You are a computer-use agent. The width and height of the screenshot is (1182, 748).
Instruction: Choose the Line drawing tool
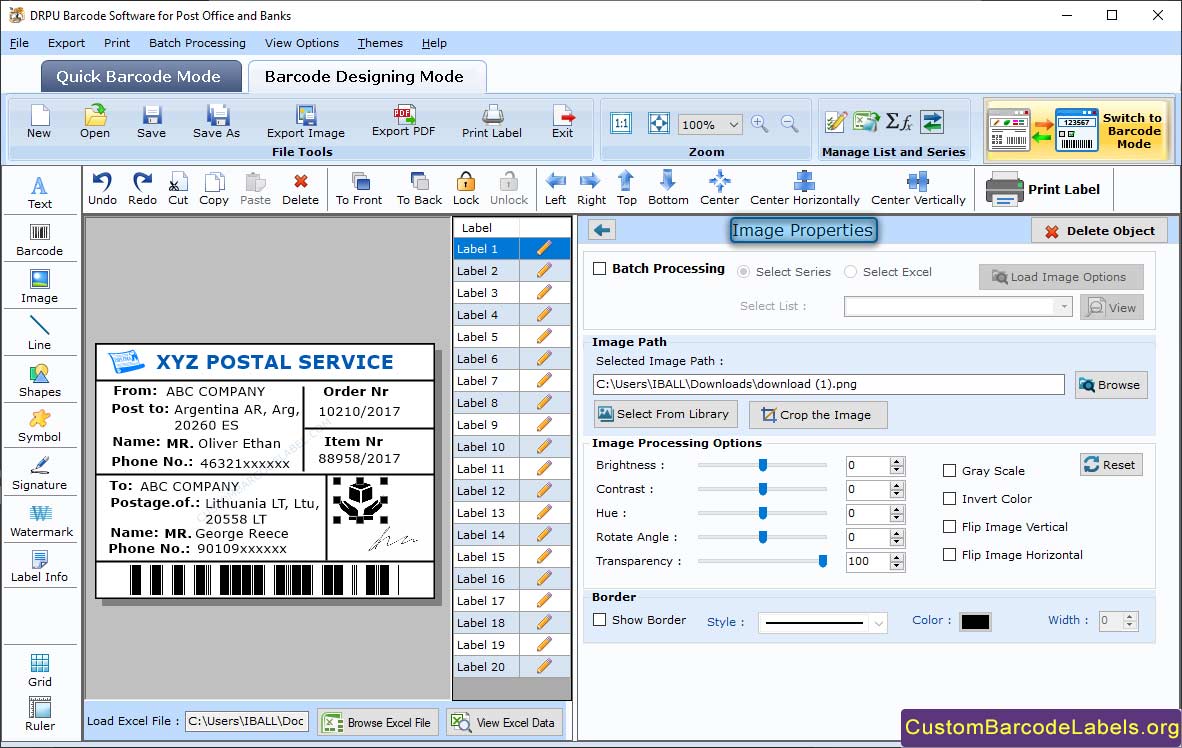click(x=39, y=333)
